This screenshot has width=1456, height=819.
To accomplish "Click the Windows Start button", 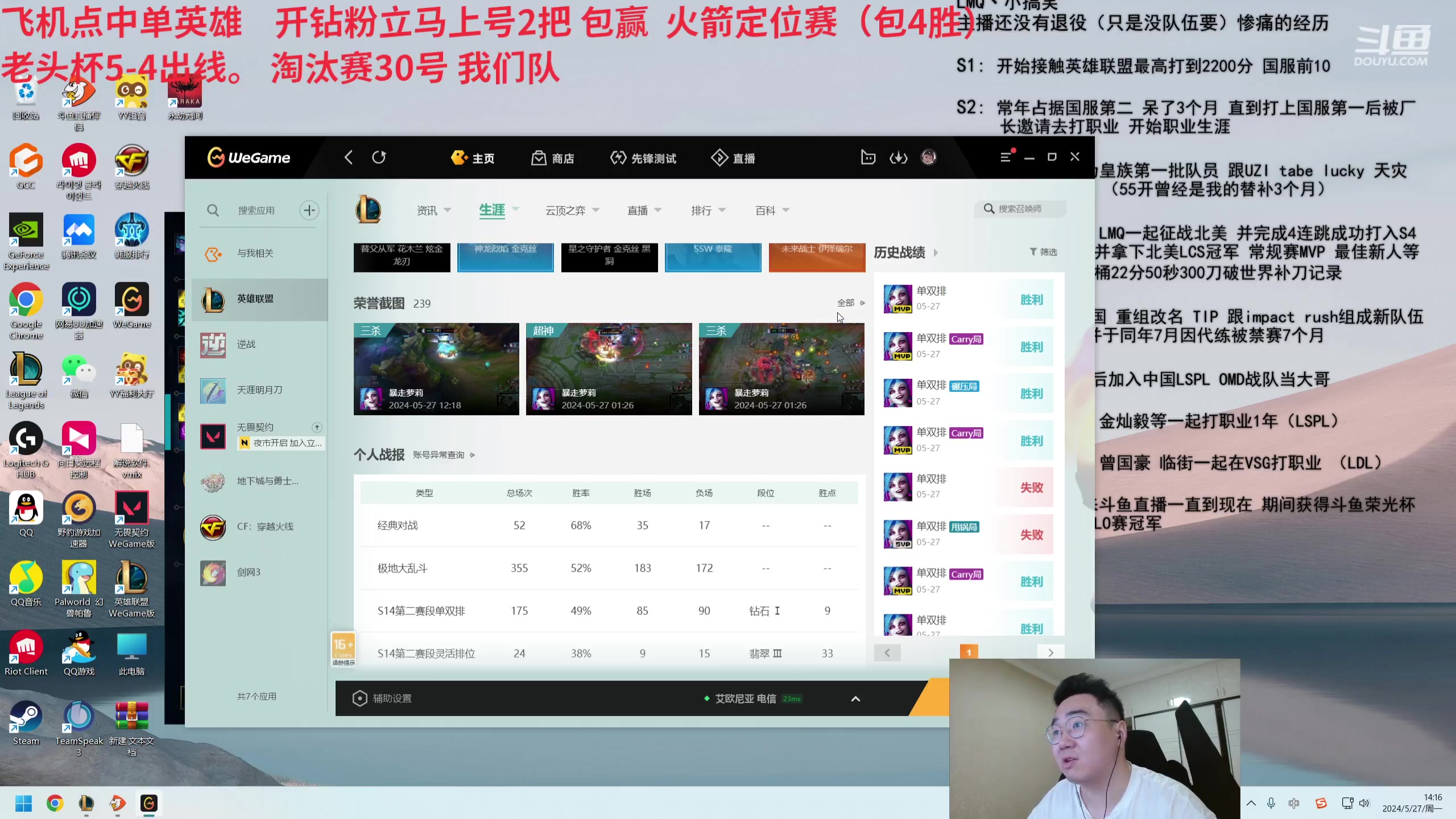I will point(23,803).
